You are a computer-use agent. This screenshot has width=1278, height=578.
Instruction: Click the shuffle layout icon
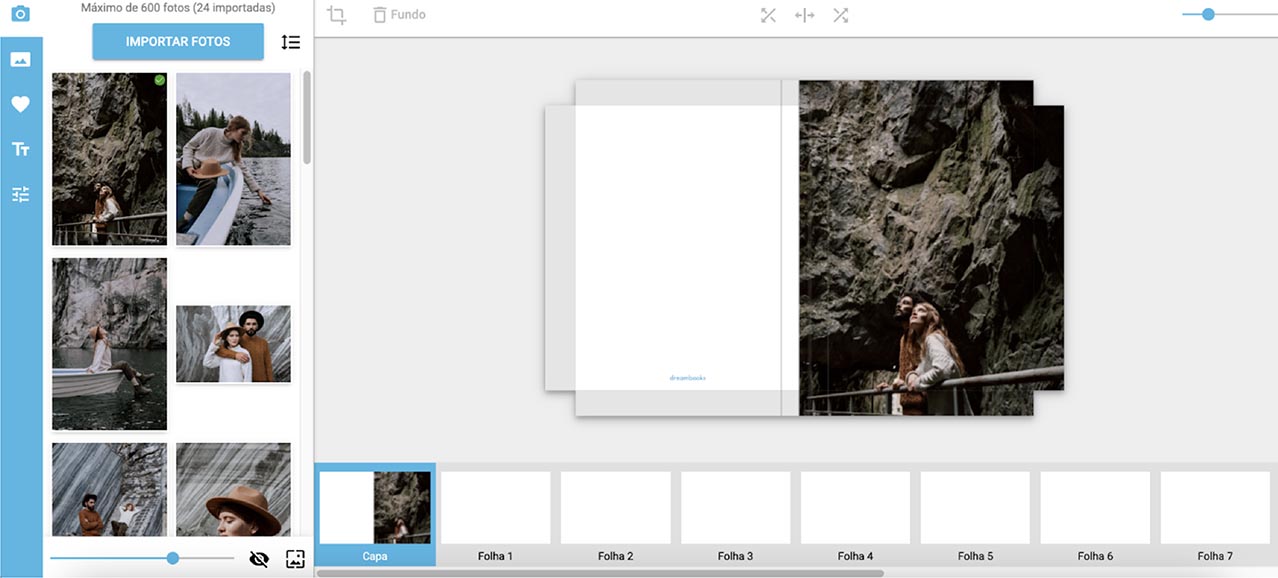pyautogui.click(x=841, y=15)
